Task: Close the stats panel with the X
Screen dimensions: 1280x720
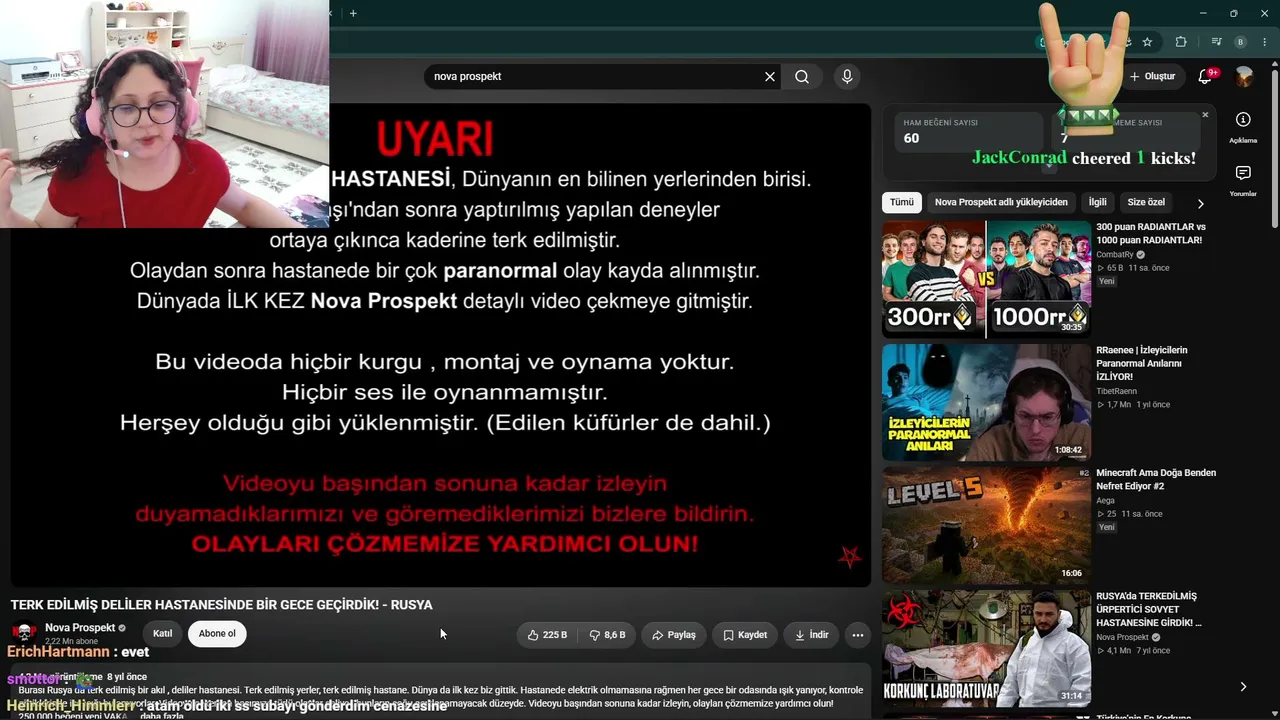Action: click(1205, 115)
